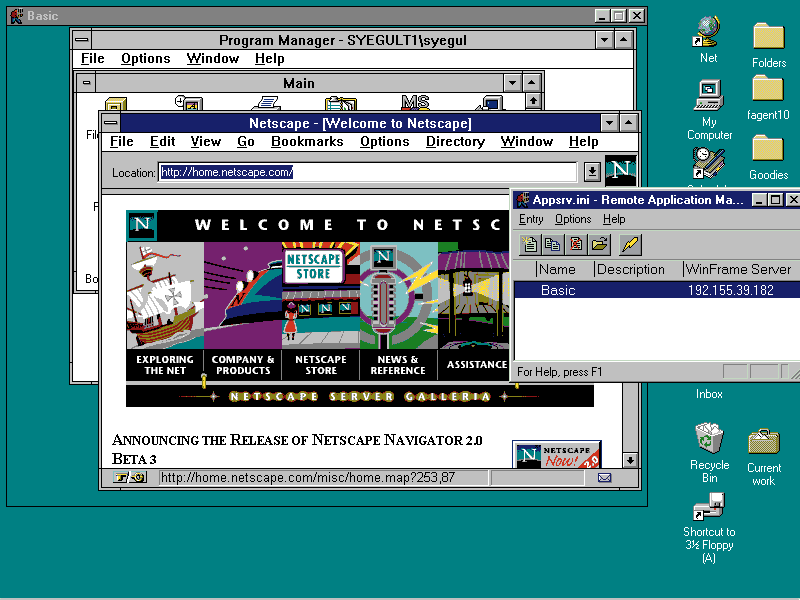Open the Options menu in Program Manager
Image resolution: width=800 pixels, height=600 pixels.
(145, 59)
